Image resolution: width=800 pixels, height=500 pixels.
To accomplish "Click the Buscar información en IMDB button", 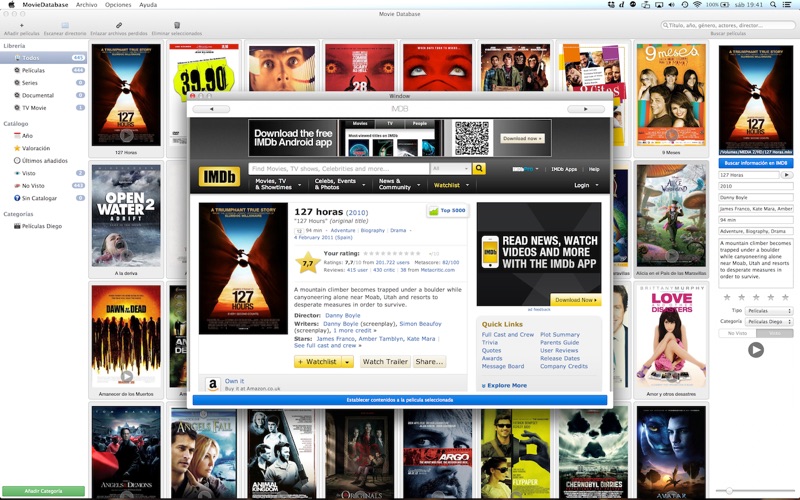I will pyautogui.click(x=756, y=163).
